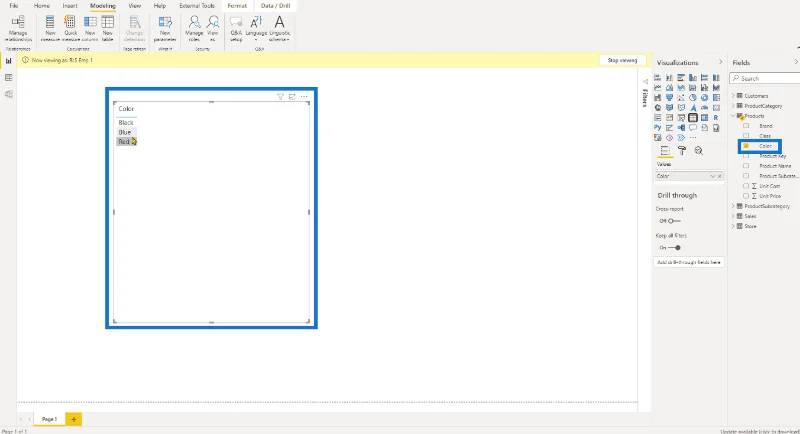Open the File menu
The height and width of the screenshot is (434, 800).
[14, 6]
